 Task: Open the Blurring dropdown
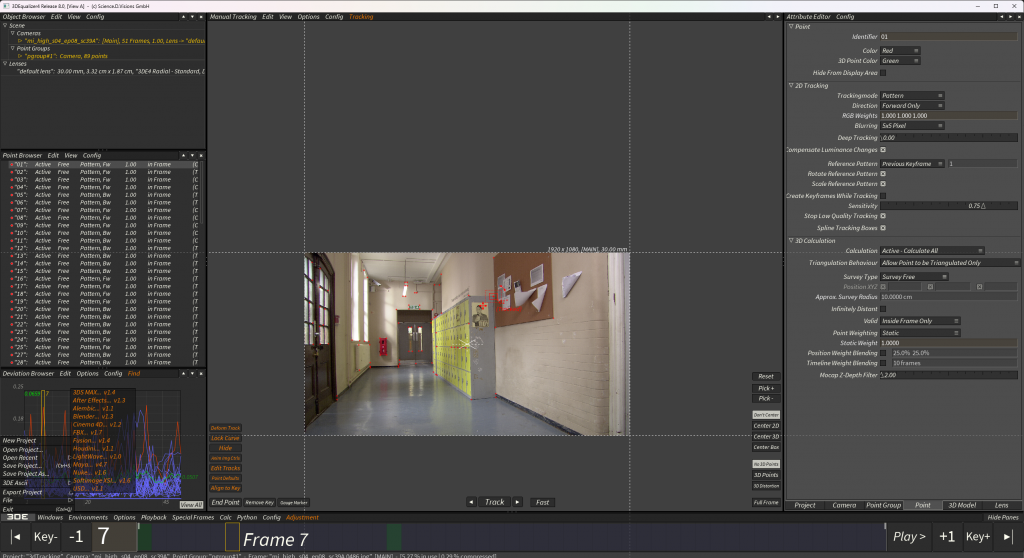click(912, 126)
